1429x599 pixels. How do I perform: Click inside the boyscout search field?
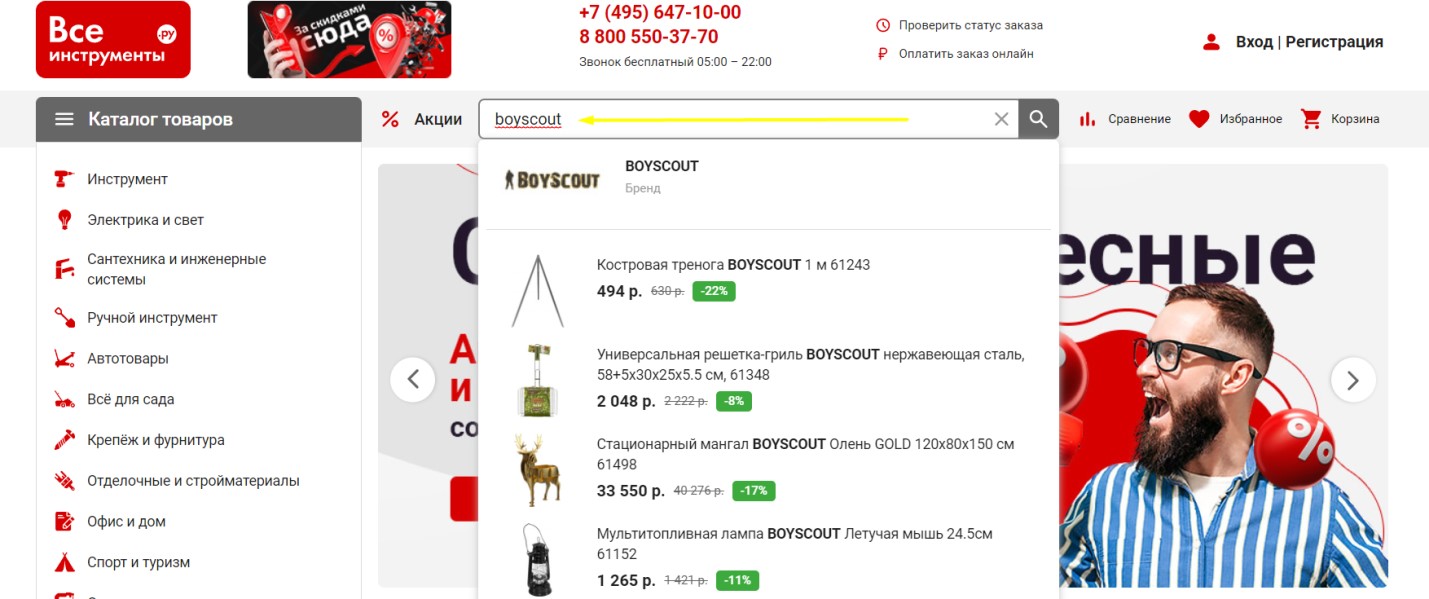click(740, 119)
